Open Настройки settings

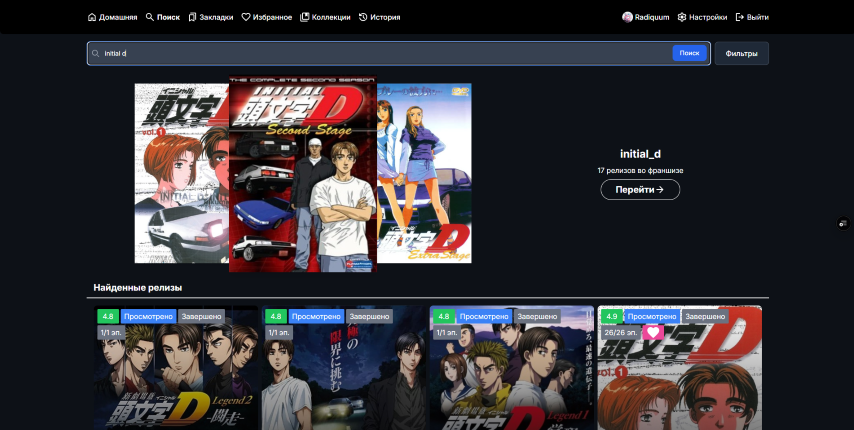tap(702, 17)
